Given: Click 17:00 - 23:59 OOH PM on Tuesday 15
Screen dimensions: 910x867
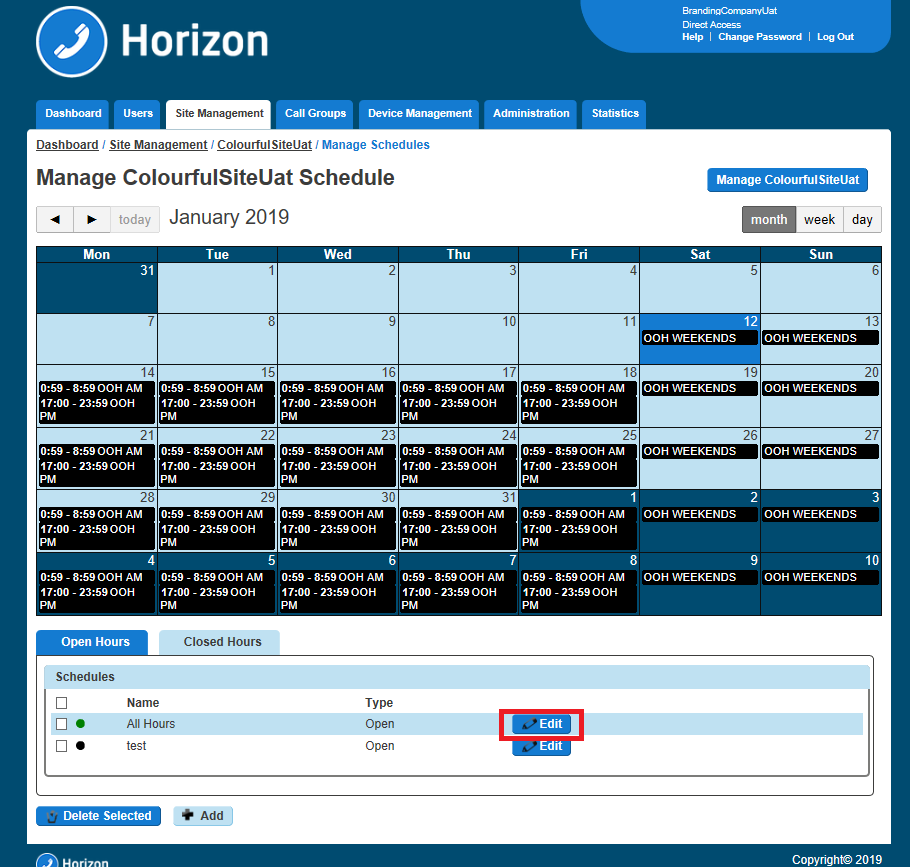Looking at the screenshot, I should pos(217,409).
